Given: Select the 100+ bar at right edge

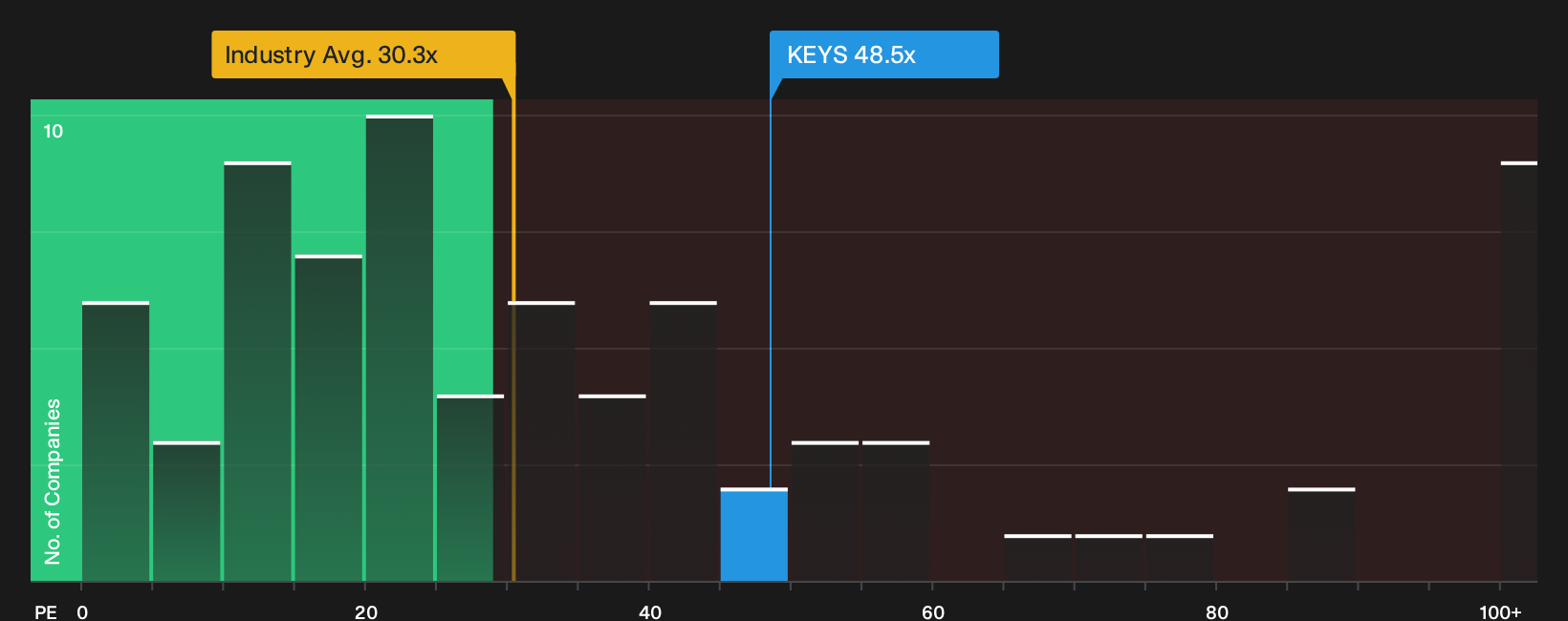Looking at the screenshot, I should [1519, 372].
